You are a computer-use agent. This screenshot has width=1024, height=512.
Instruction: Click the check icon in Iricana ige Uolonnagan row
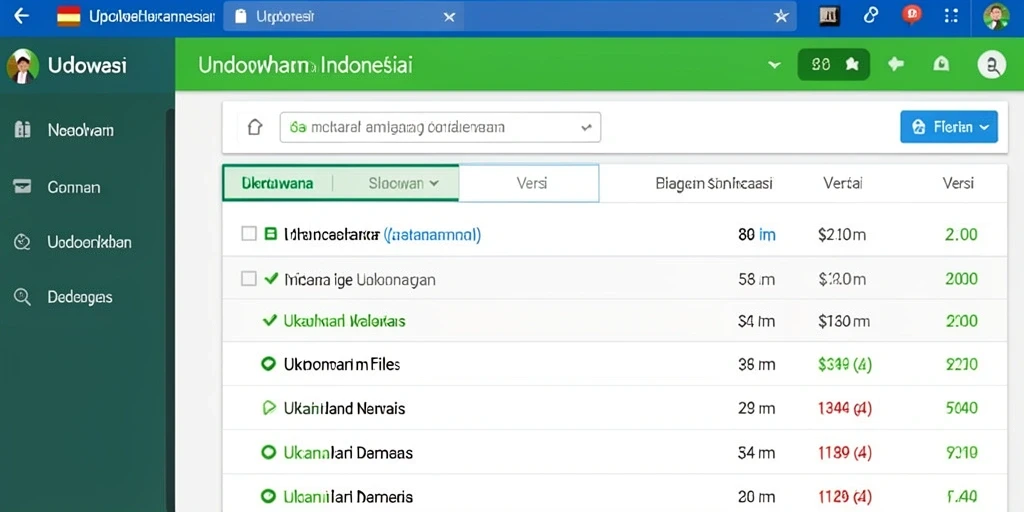[271, 278]
